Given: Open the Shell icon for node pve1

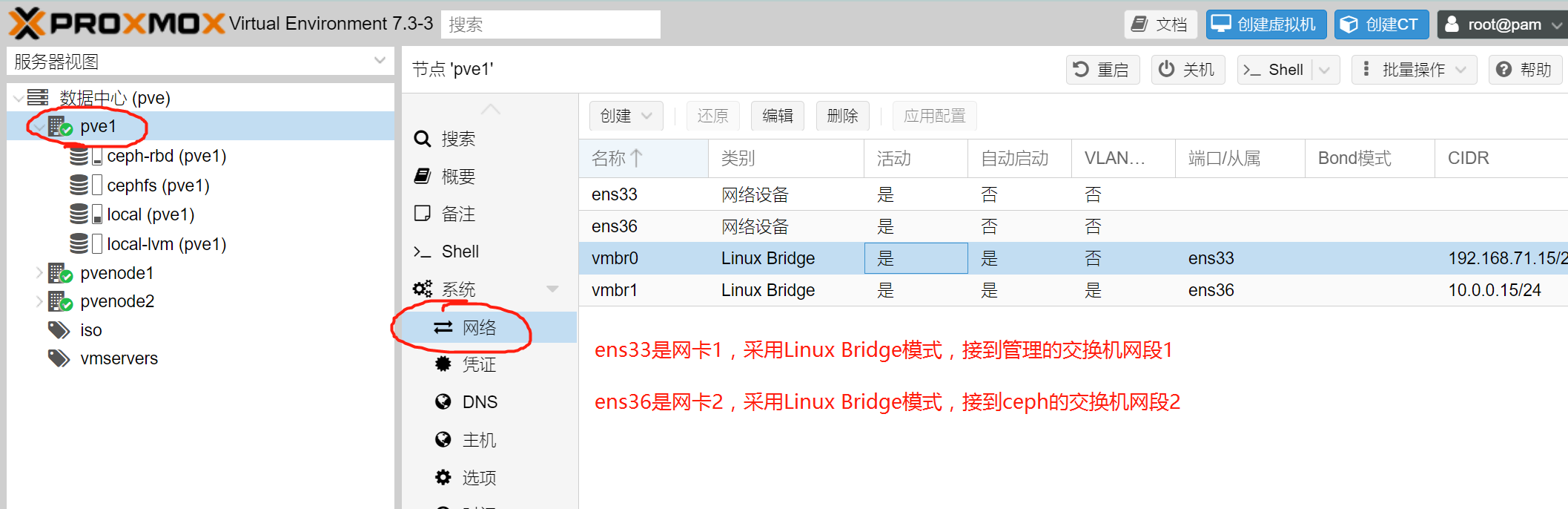Looking at the screenshot, I should [x=422, y=252].
